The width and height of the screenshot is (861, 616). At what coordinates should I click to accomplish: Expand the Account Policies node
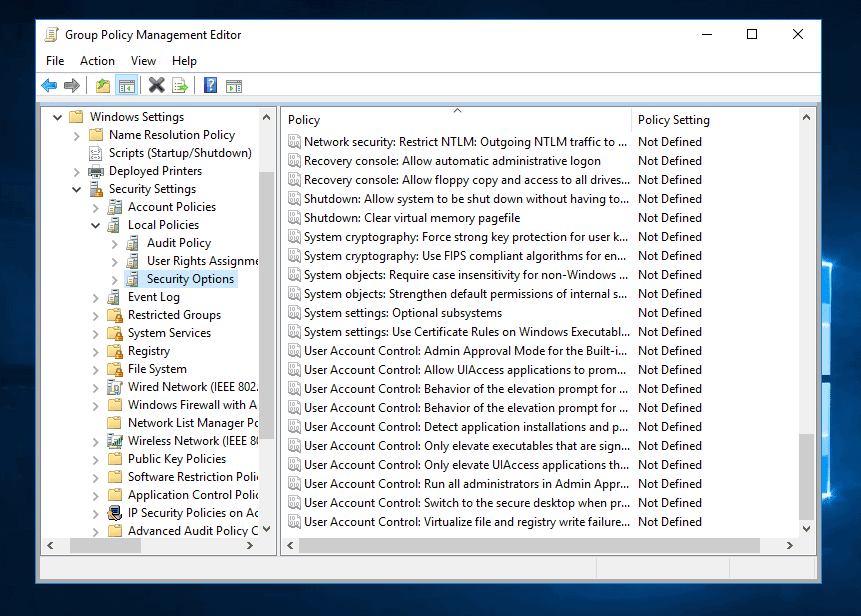click(x=95, y=206)
